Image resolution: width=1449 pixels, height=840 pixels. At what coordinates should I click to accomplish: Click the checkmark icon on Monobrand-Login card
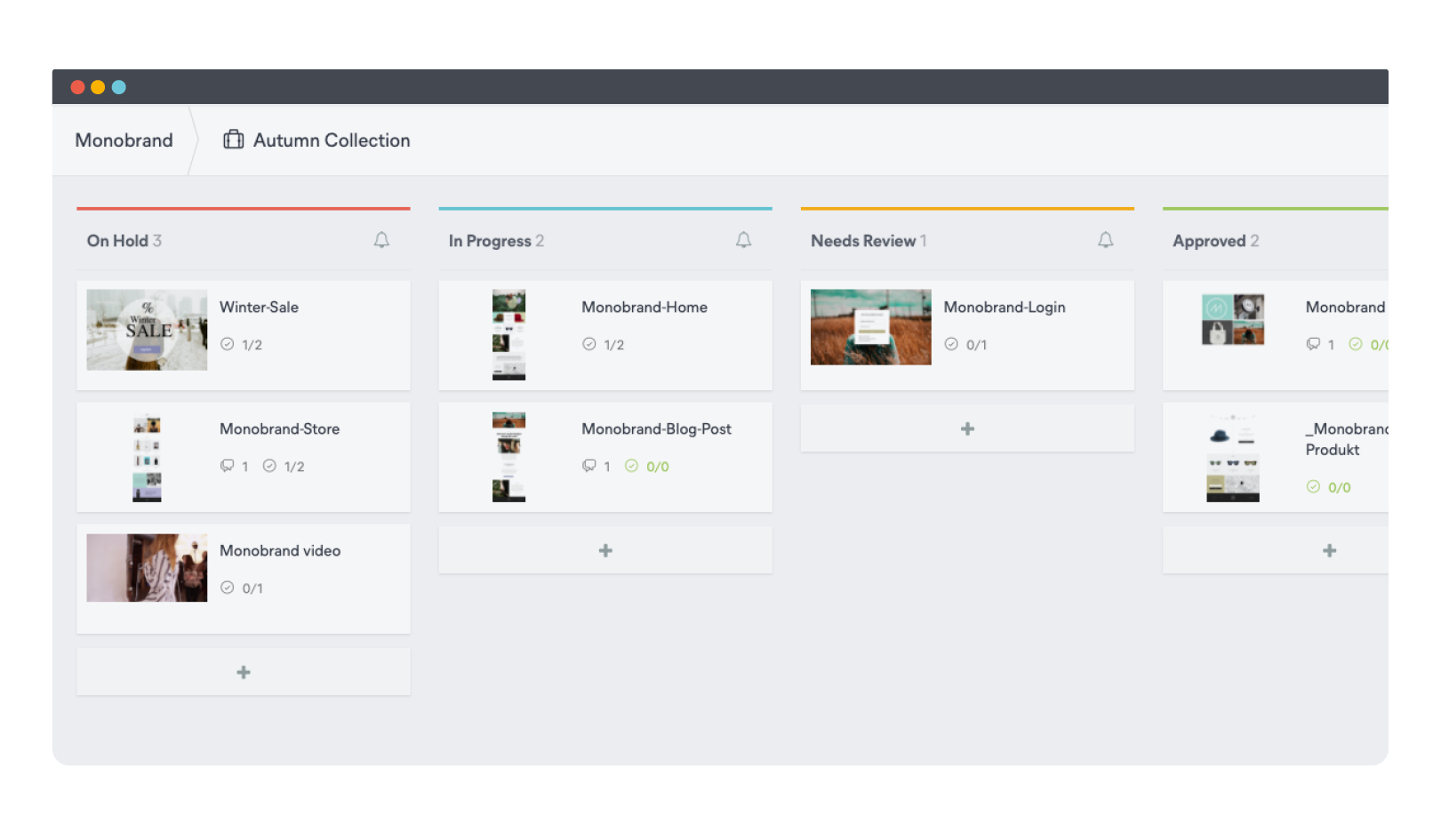tap(951, 344)
